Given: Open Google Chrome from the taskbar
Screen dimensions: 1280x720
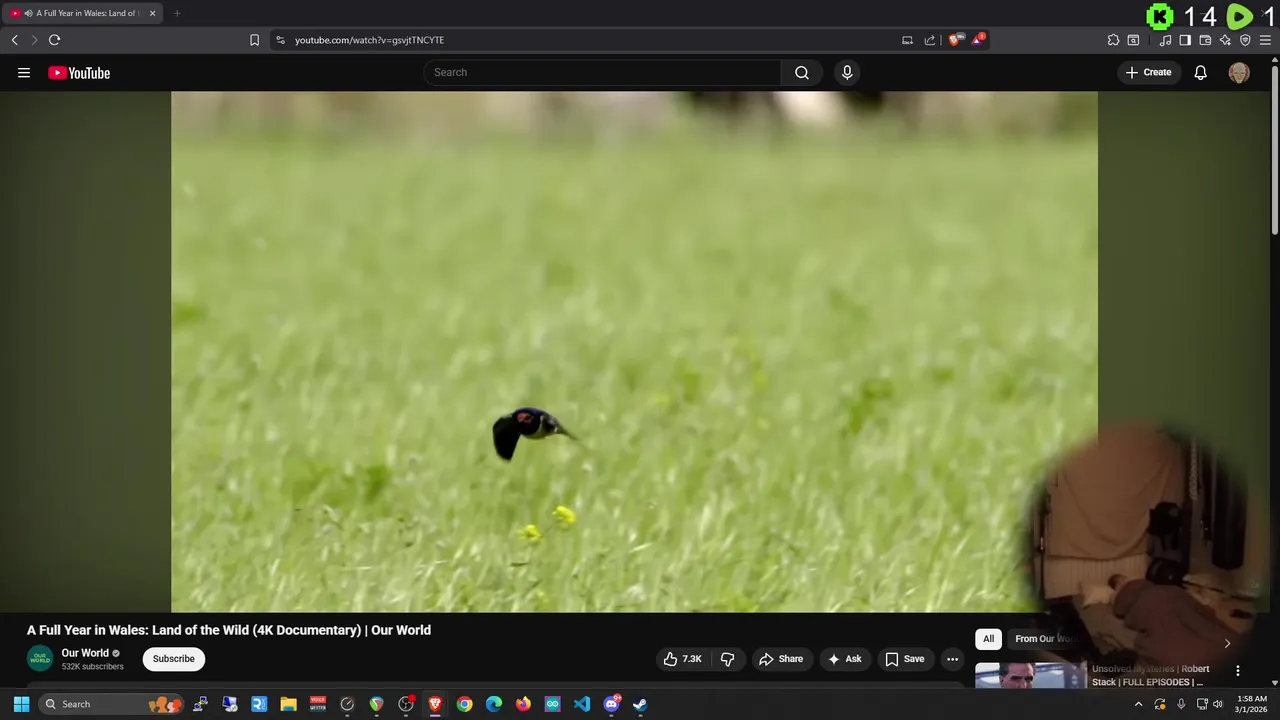Looking at the screenshot, I should tap(464, 704).
